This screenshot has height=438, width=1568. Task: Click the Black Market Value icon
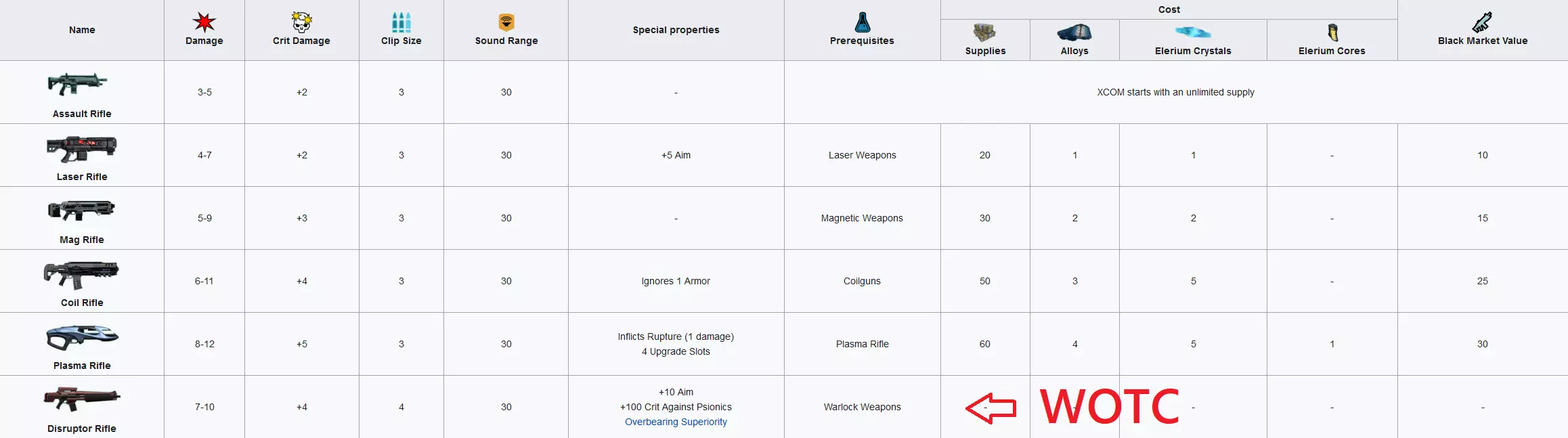1482,22
